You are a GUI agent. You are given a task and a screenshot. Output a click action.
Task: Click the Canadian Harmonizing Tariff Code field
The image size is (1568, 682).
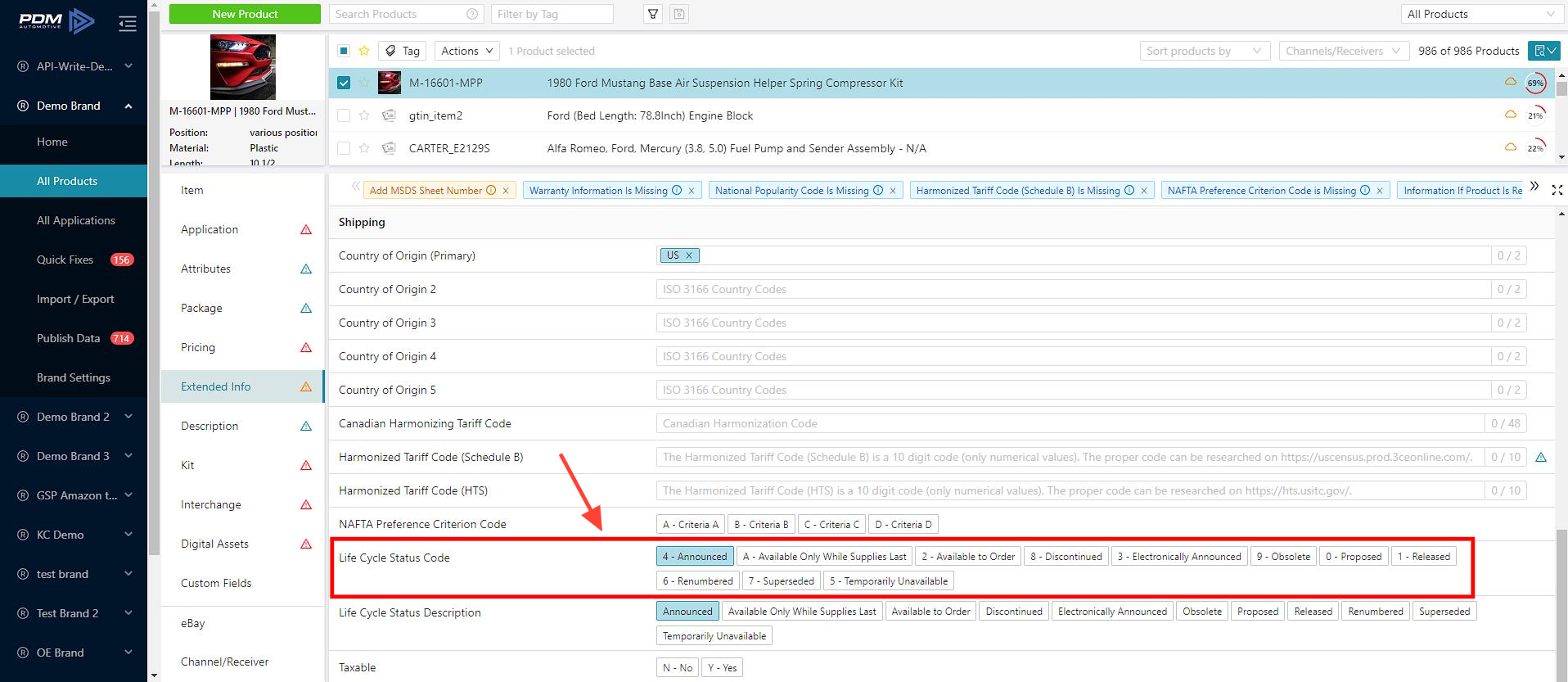[x=1070, y=423]
